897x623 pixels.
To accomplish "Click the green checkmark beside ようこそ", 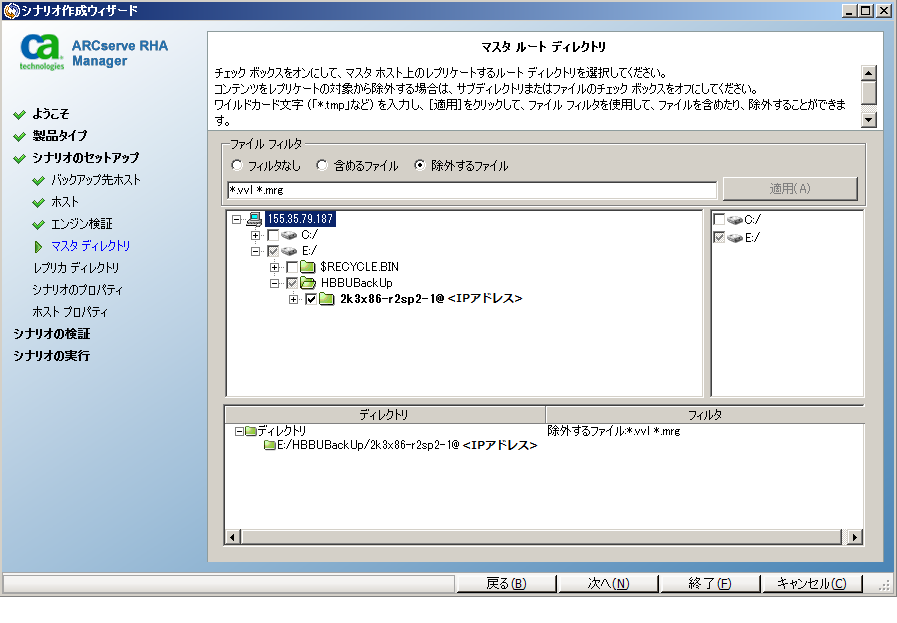I will click(x=19, y=114).
